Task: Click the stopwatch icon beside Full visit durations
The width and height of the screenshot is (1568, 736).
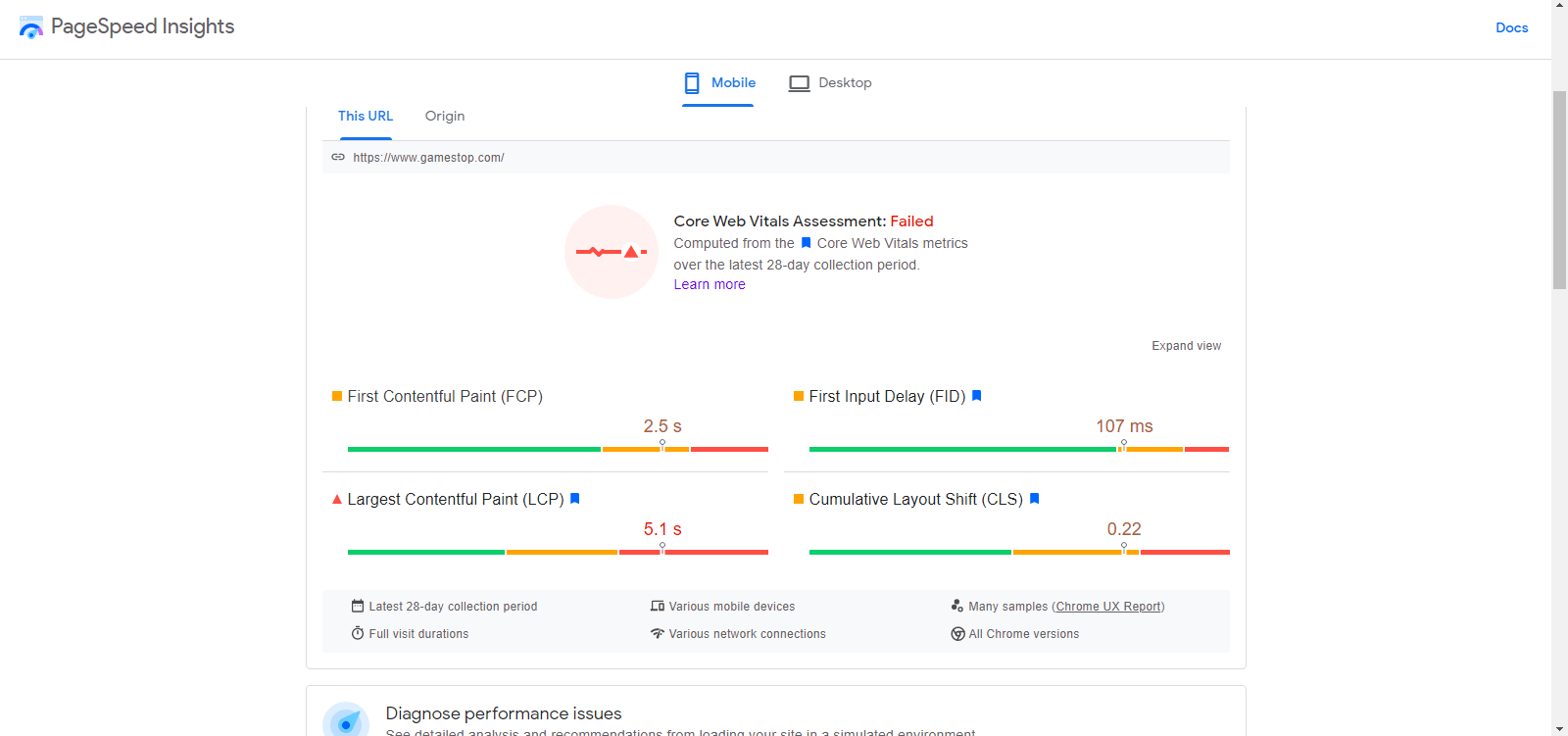Action: tap(358, 633)
